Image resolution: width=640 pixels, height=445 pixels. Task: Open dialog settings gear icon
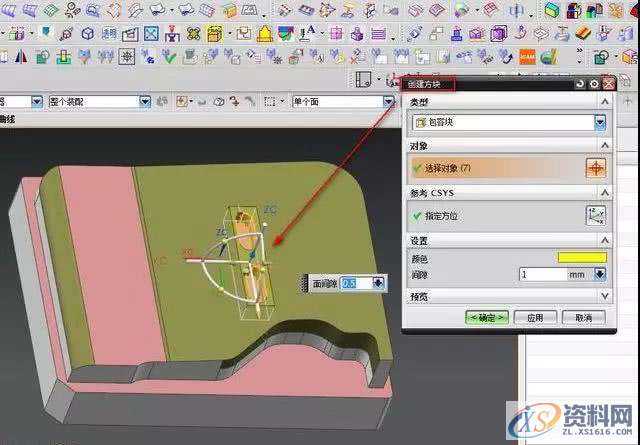click(x=594, y=84)
